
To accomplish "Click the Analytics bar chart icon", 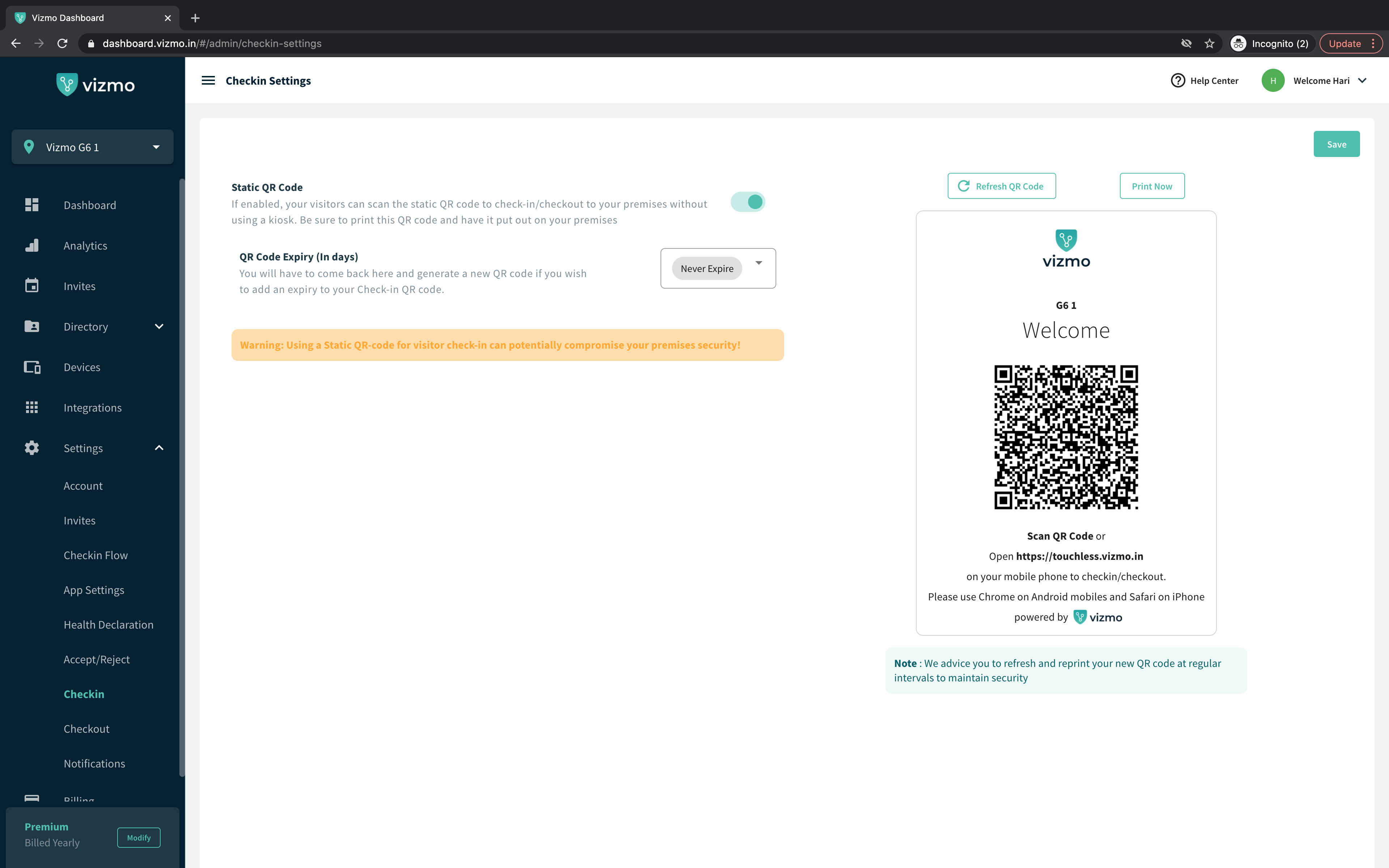I will click(x=31, y=246).
